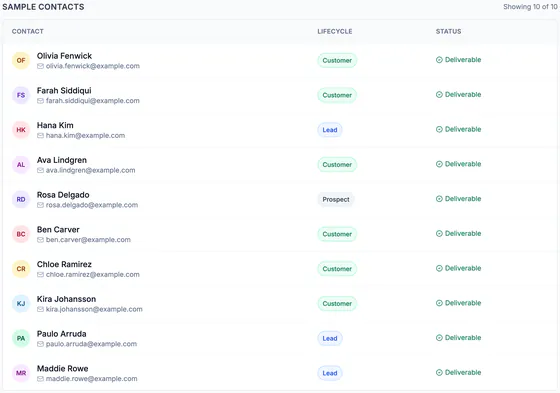Select the name Rosa Delgado
The width and height of the screenshot is (560, 393).
click(x=63, y=195)
